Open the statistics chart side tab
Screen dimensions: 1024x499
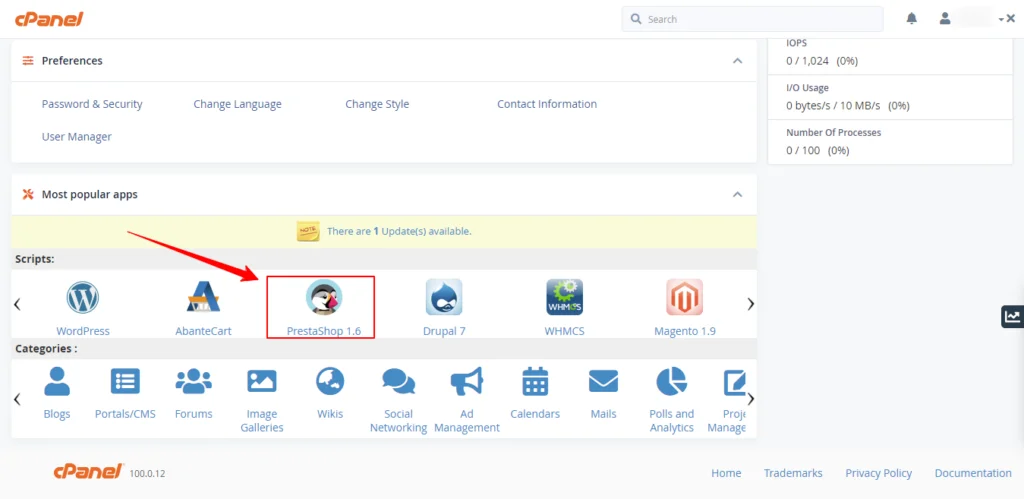click(x=1012, y=317)
